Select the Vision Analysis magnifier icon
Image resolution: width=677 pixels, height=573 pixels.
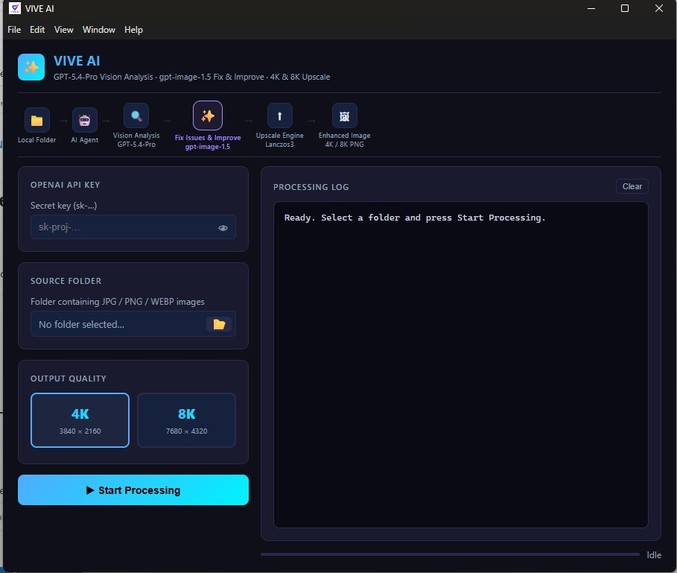coord(136,116)
